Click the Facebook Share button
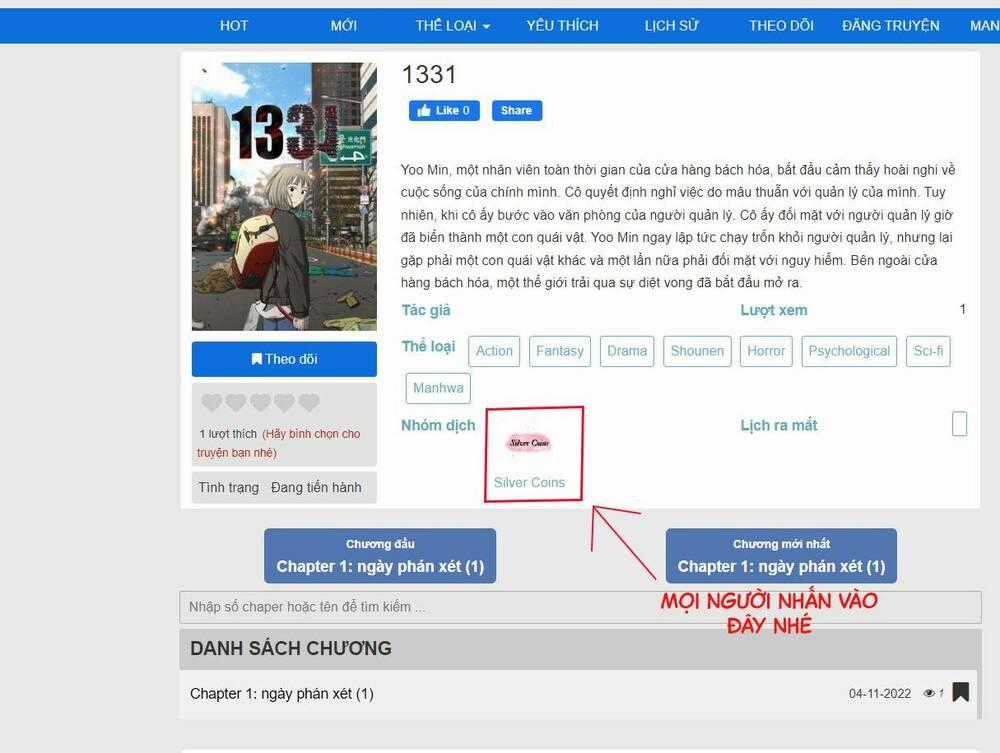 (516, 110)
